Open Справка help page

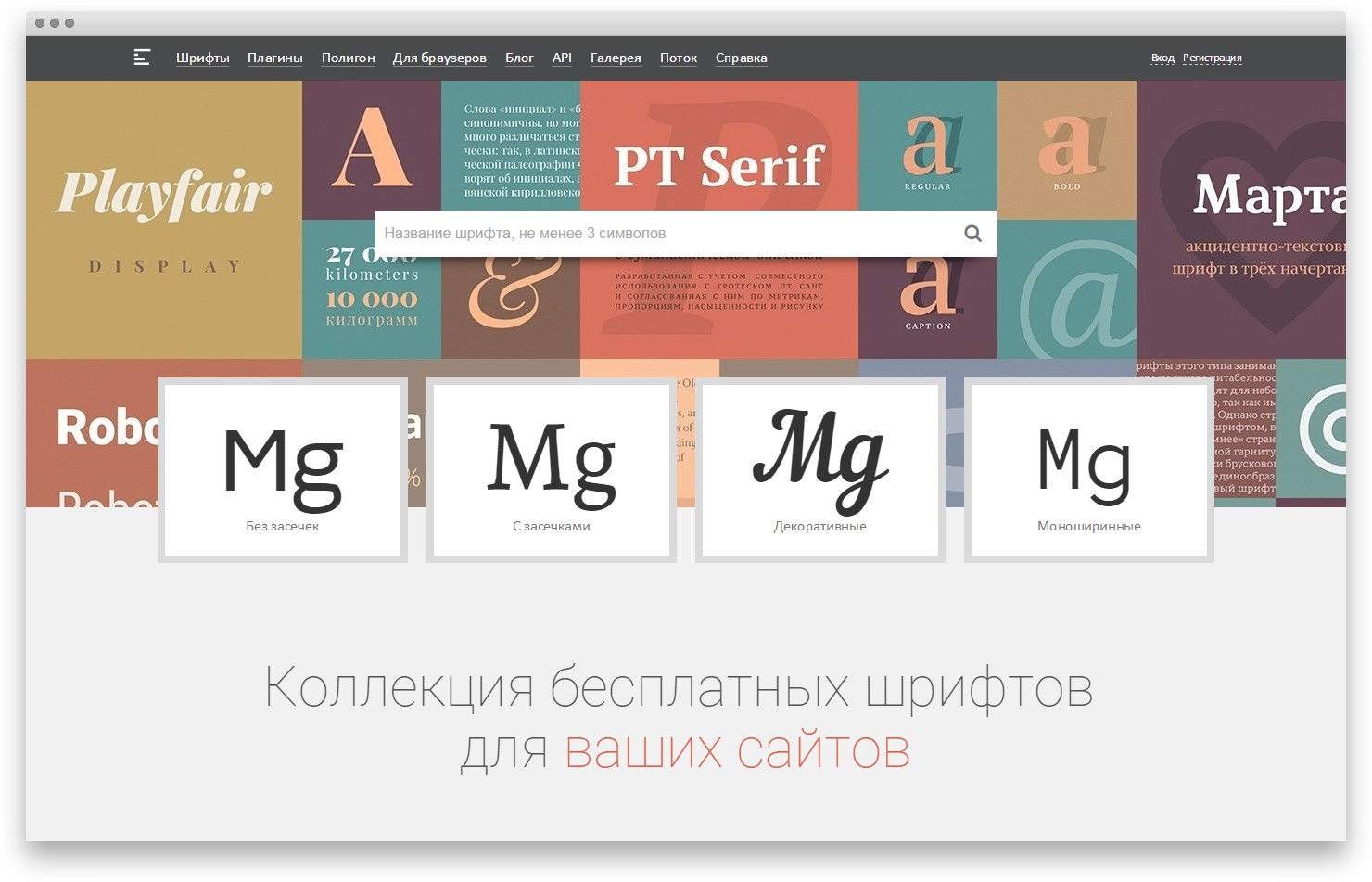coord(742,58)
